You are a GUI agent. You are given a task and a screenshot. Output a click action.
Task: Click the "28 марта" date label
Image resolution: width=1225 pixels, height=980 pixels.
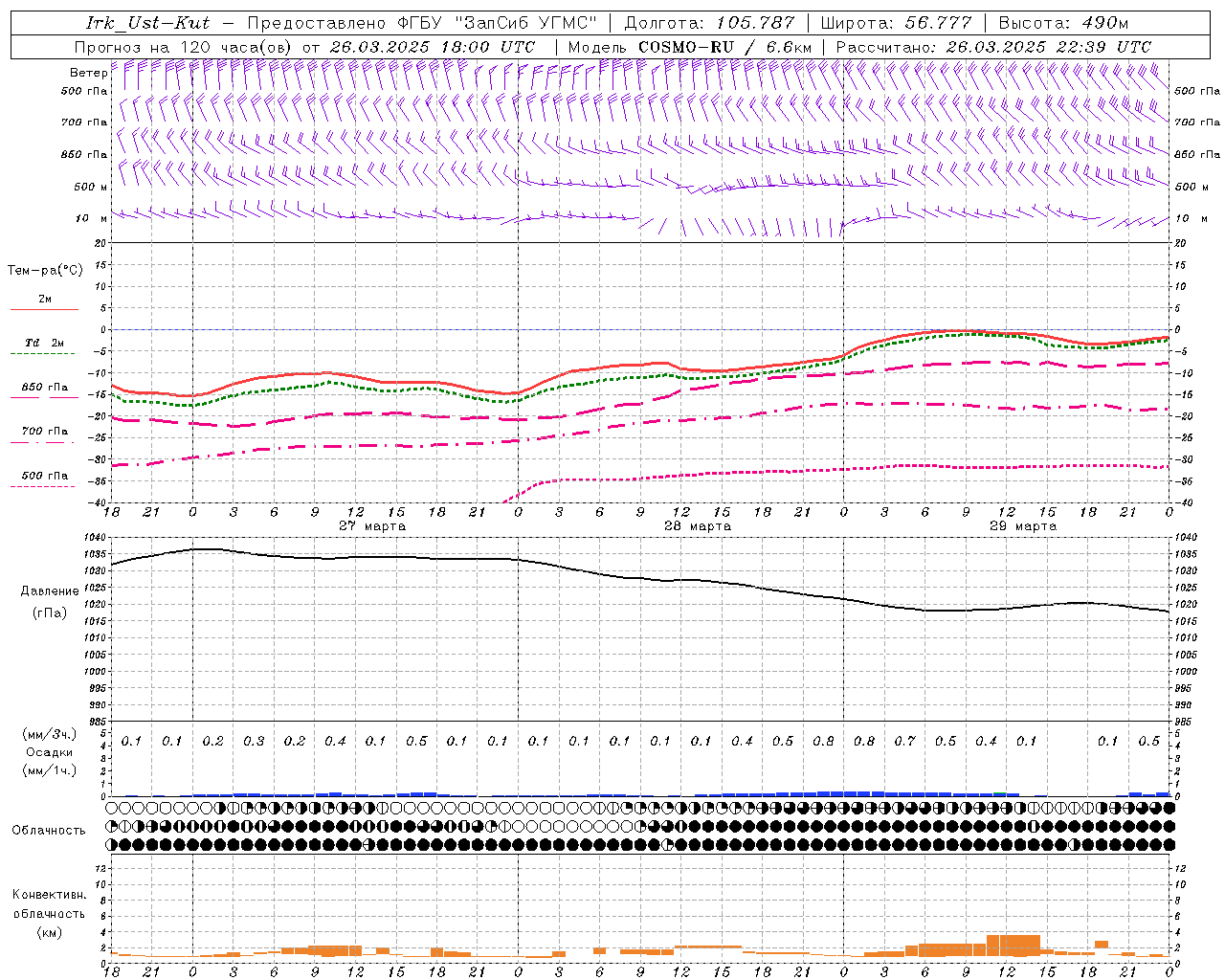pos(698,526)
